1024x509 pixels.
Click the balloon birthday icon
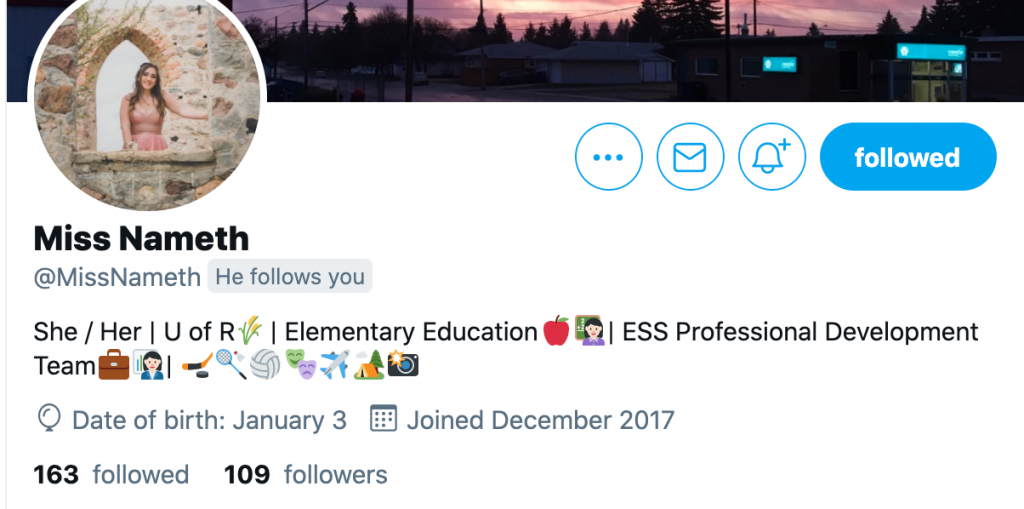(49, 419)
